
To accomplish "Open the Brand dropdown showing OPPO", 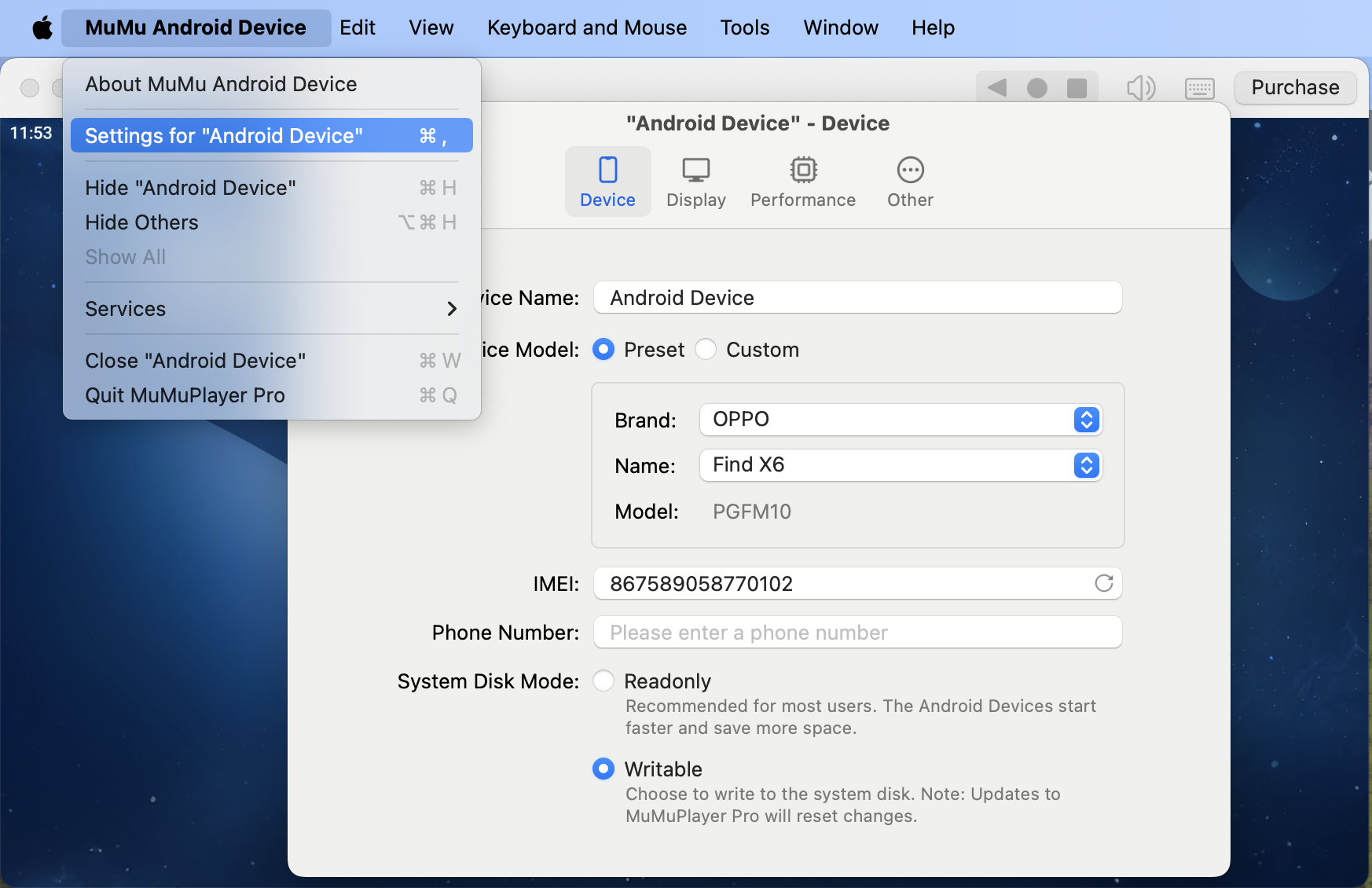I will tap(901, 420).
